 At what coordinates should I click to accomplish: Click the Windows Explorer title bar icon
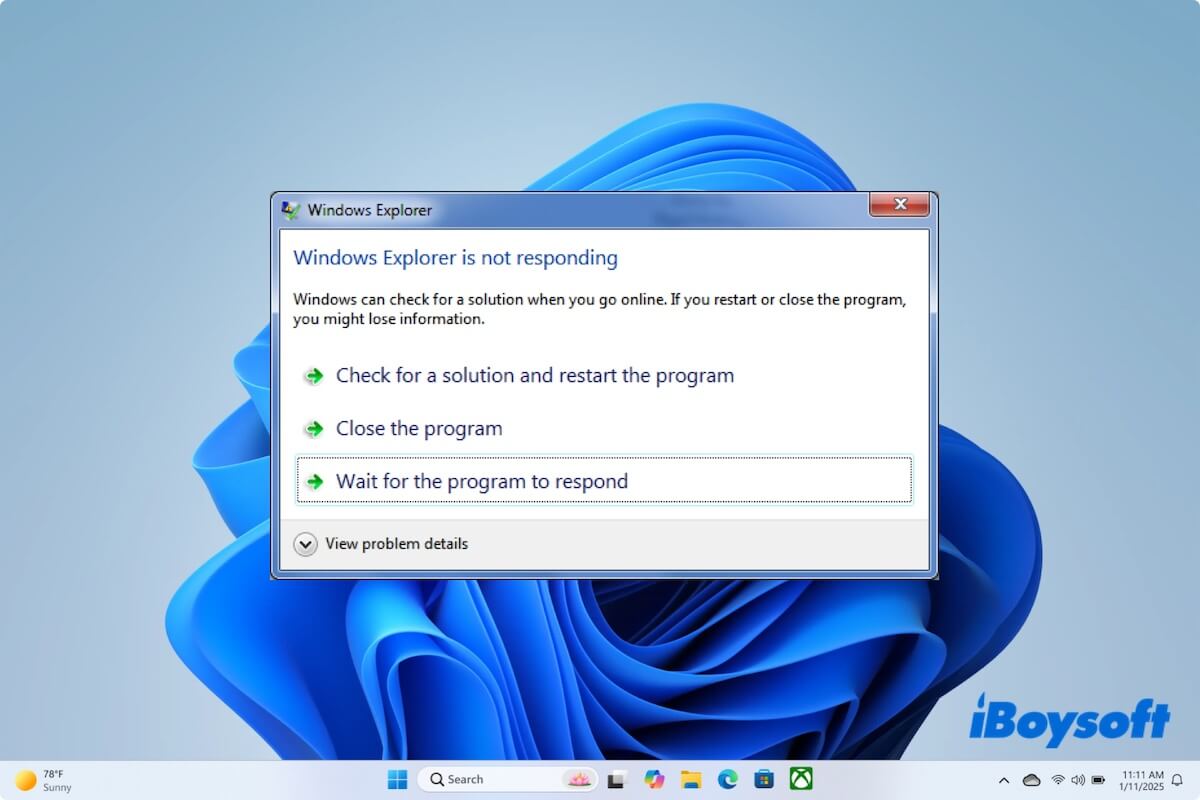click(x=291, y=210)
